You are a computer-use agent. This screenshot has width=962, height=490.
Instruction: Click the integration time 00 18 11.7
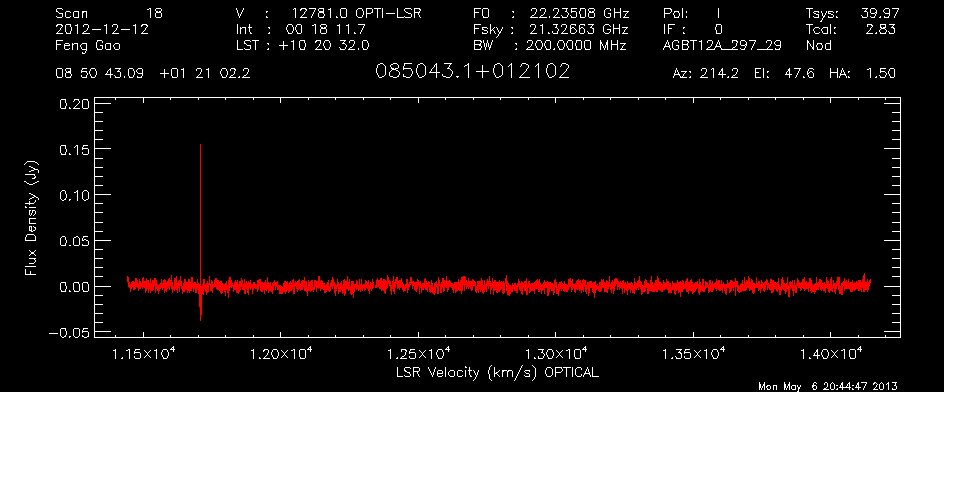pos(325,29)
